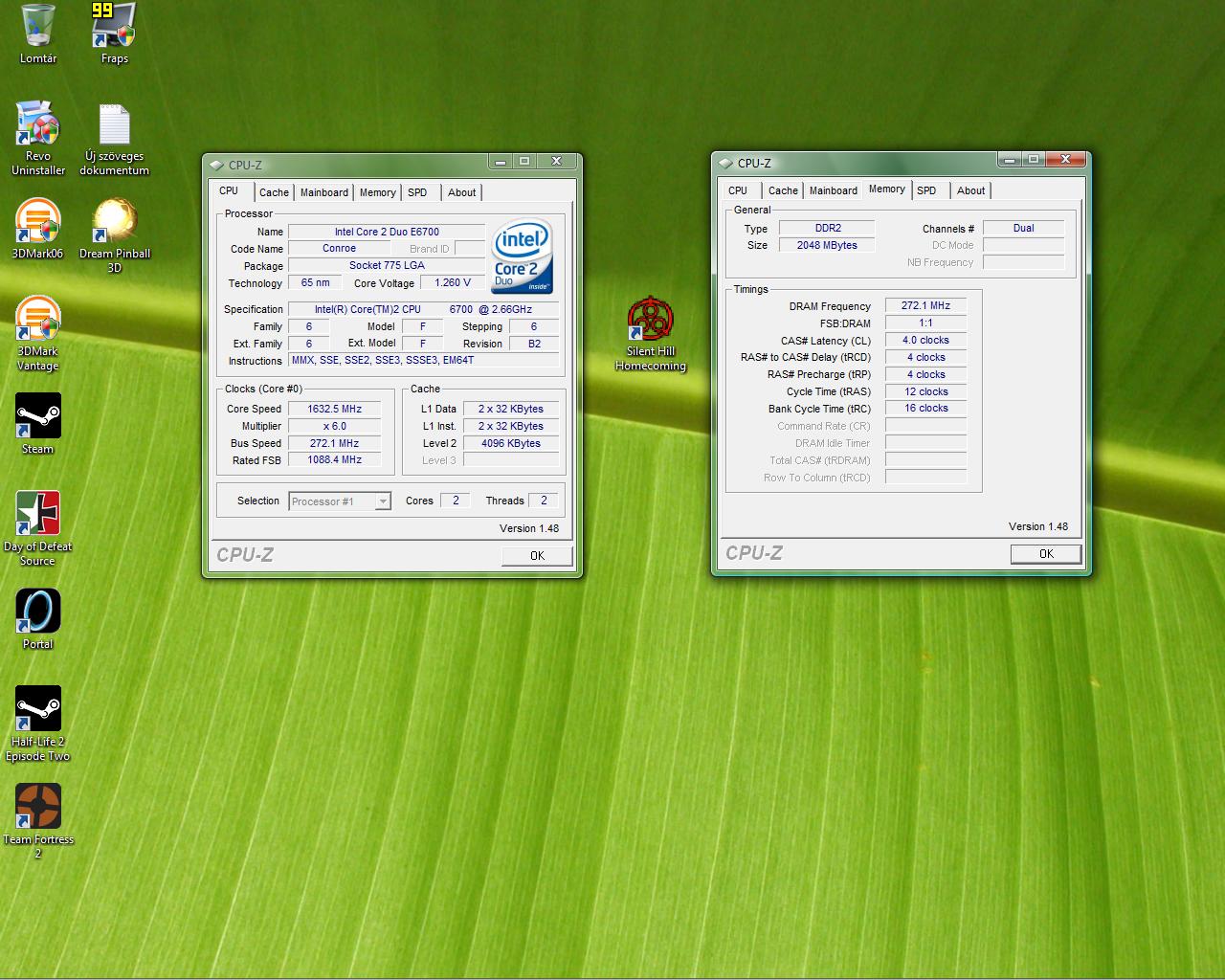Screen dimensions: 1225x980
Task: Open the Steam desktop shortcut
Action: (38, 424)
